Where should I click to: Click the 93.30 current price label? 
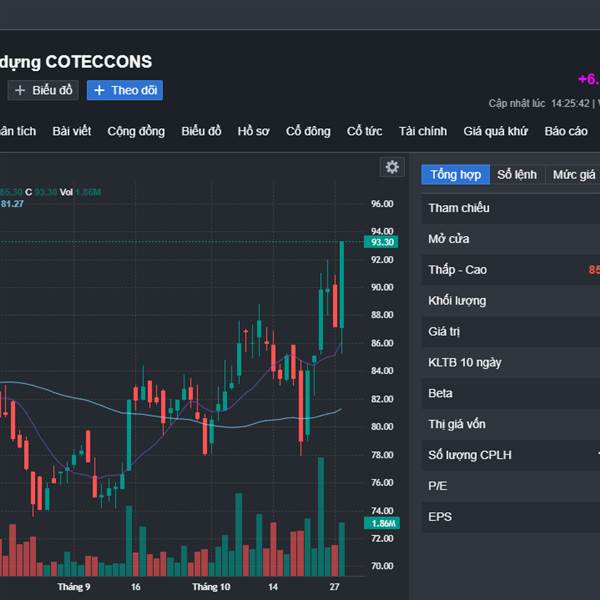coord(383,242)
